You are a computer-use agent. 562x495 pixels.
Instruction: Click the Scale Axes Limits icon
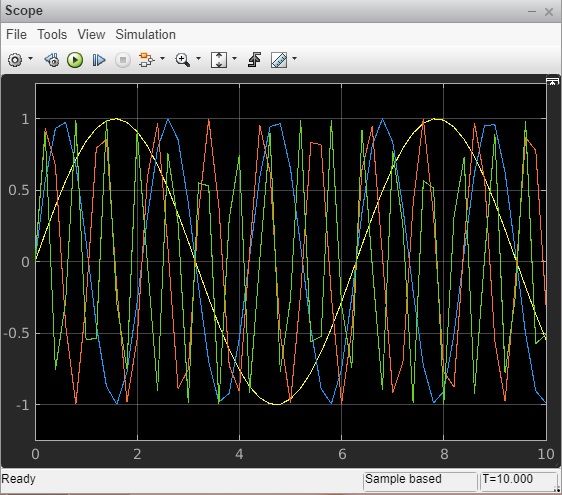coord(219,60)
